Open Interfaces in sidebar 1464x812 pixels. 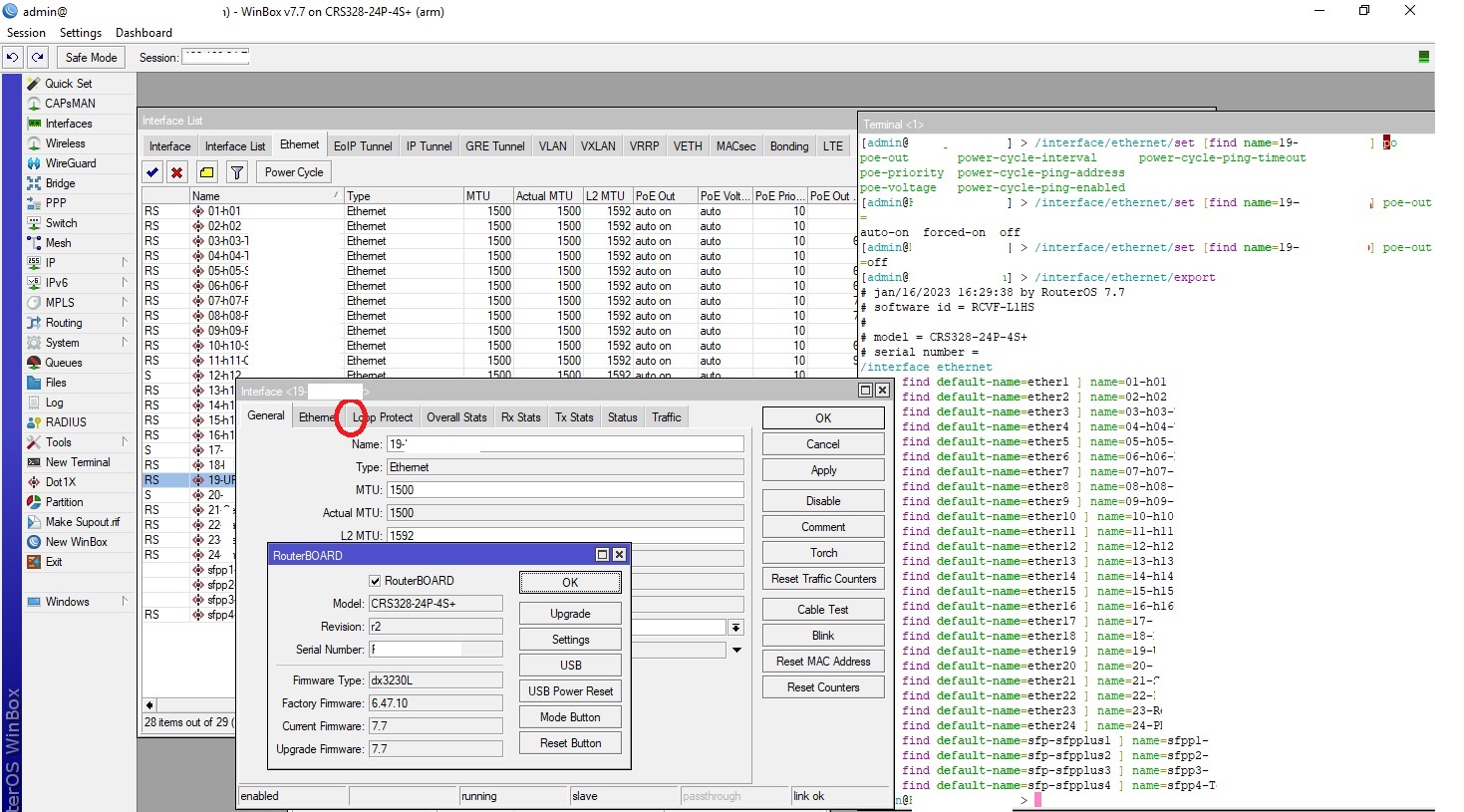pyautogui.click(x=69, y=124)
